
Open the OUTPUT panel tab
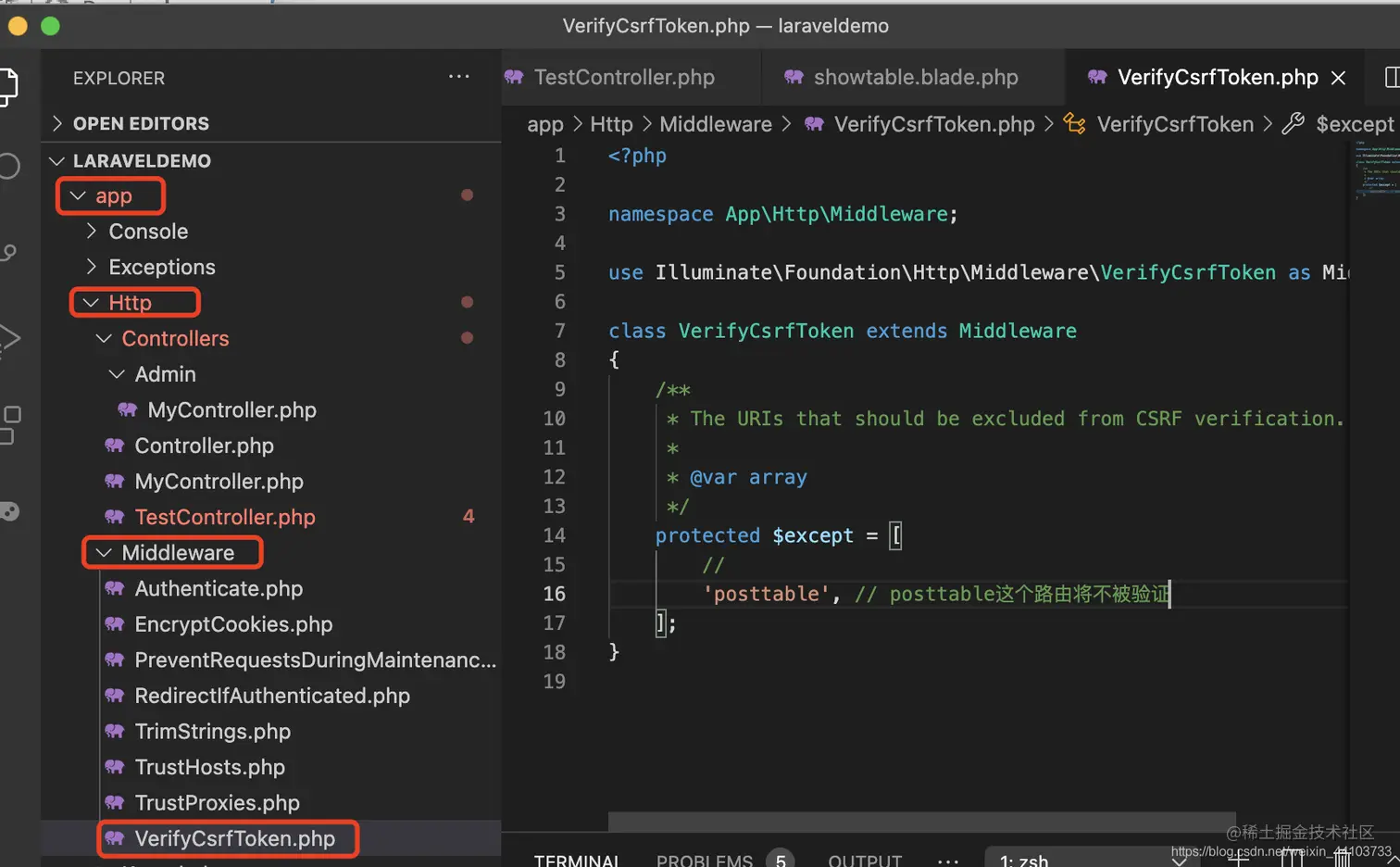pyautogui.click(x=865, y=861)
